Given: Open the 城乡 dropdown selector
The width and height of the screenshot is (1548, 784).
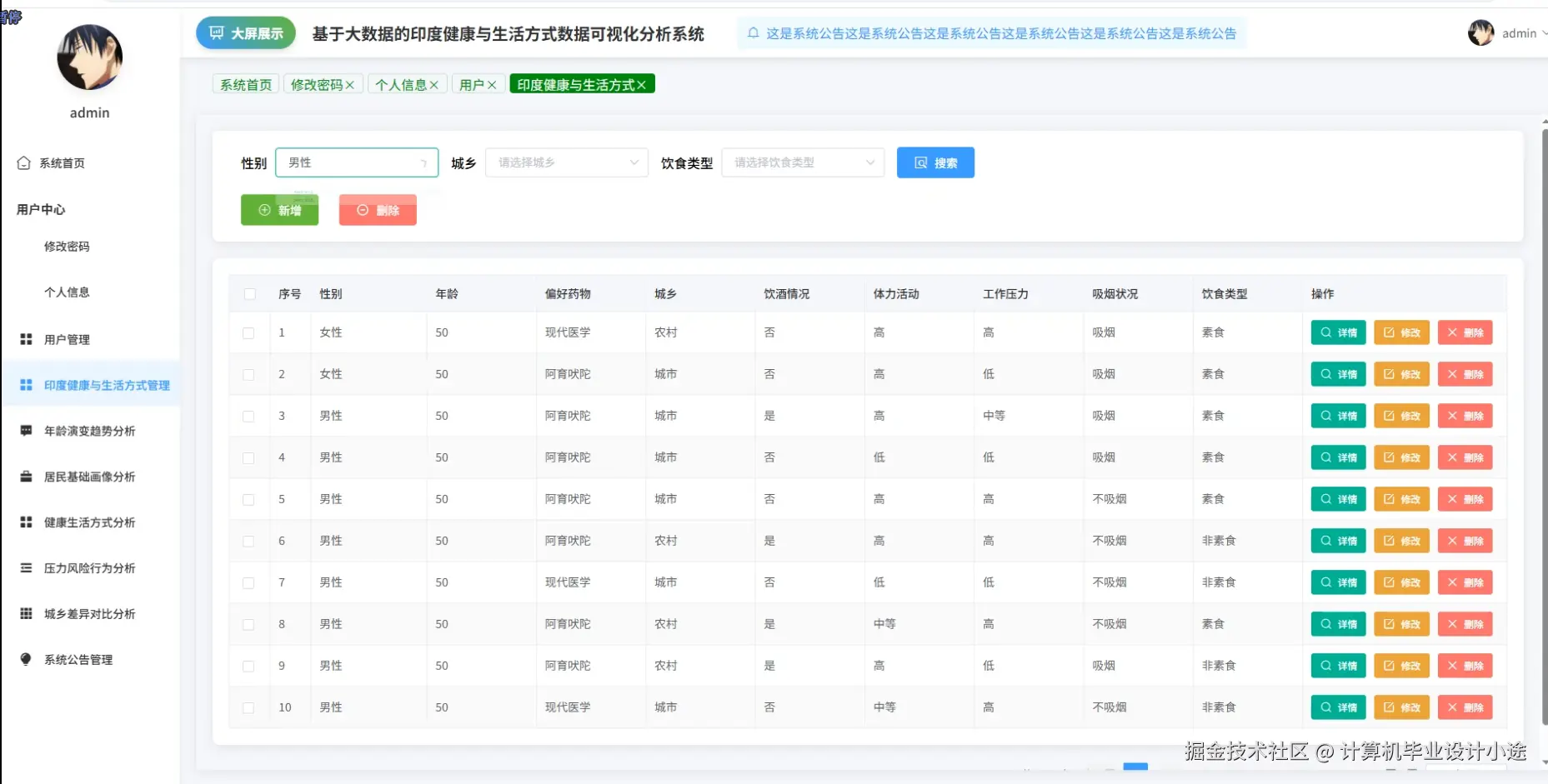Looking at the screenshot, I should click(x=566, y=162).
